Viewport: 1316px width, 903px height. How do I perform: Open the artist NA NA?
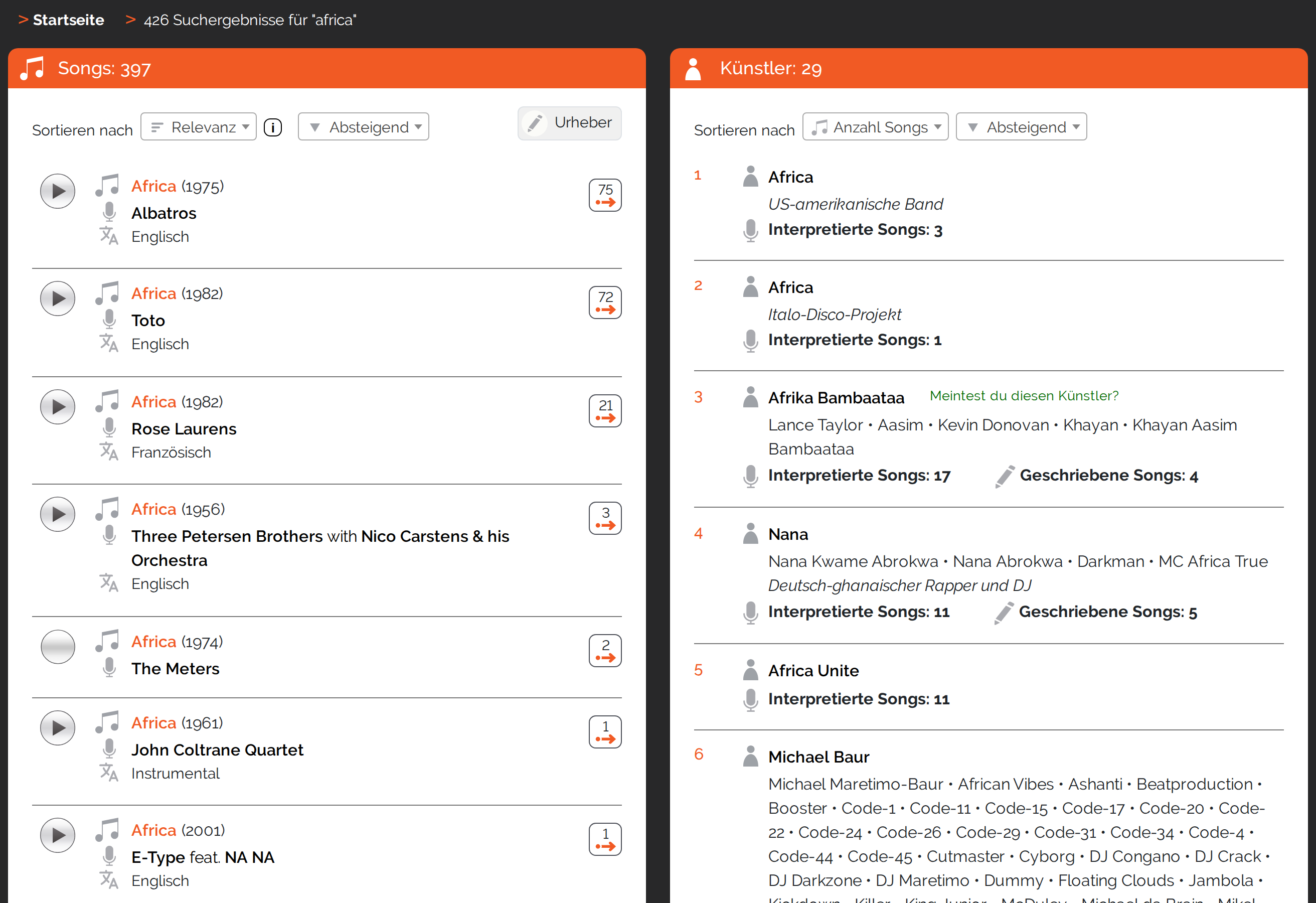click(x=249, y=857)
